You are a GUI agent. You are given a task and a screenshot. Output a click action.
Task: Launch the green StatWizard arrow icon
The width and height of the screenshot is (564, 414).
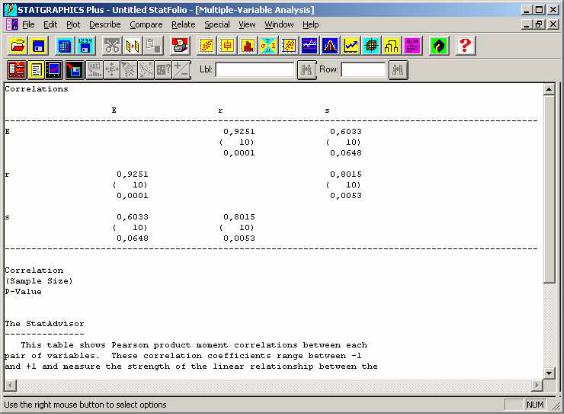tap(439, 46)
